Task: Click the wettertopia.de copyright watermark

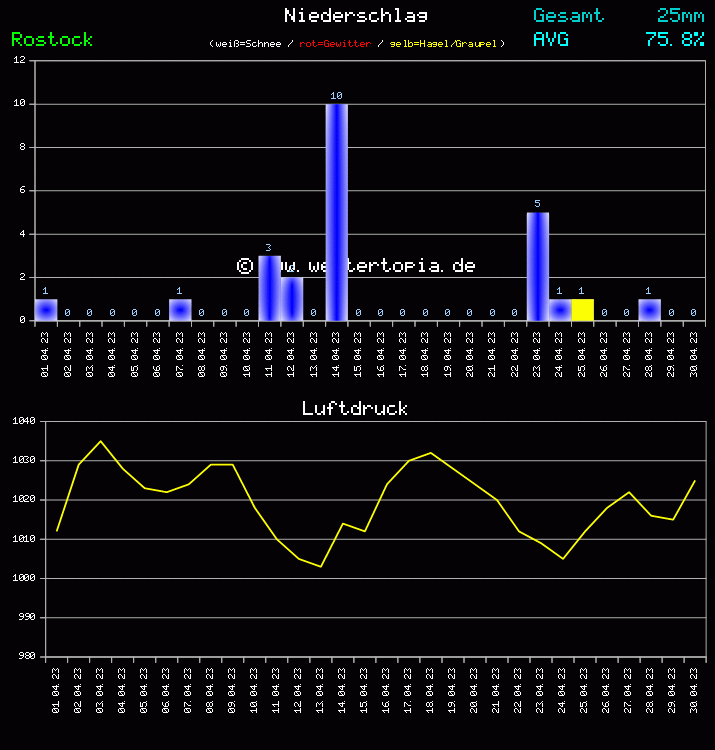Action: coord(356,265)
